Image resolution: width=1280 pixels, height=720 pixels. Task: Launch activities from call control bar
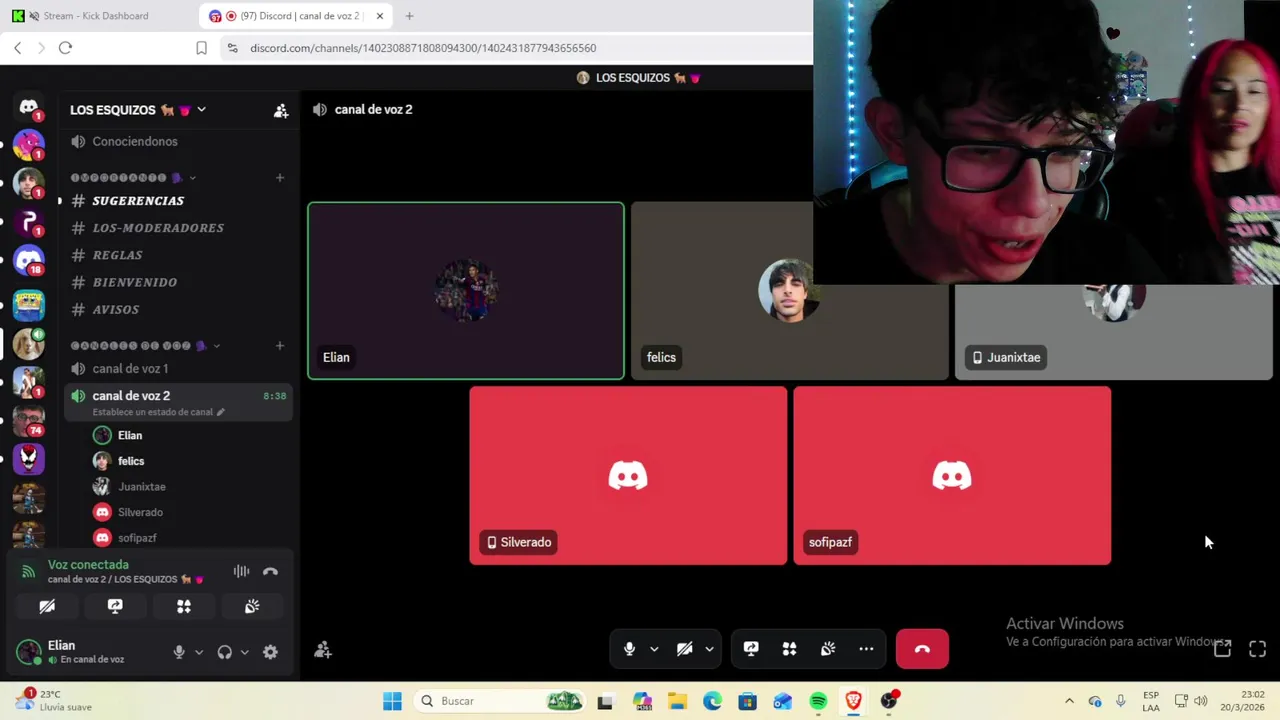pos(789,649)
